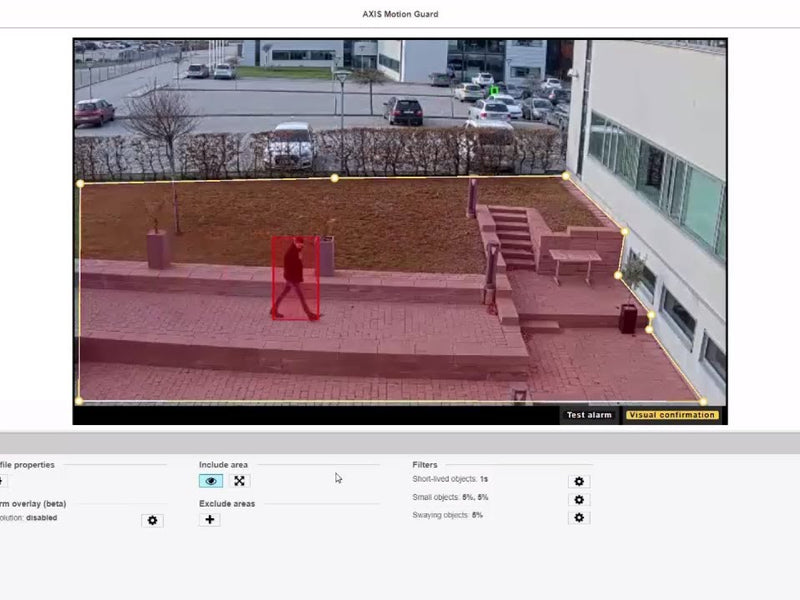This screenshot has height=600, width=800.
Task: Click red detection box around walking person
Action: click(295, 277)
